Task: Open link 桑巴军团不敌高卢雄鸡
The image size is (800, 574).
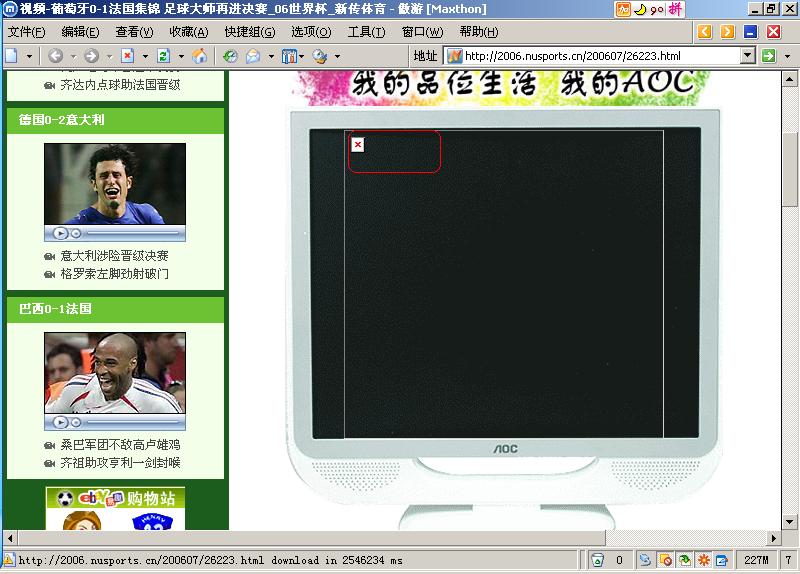Action: coord(120,445)
